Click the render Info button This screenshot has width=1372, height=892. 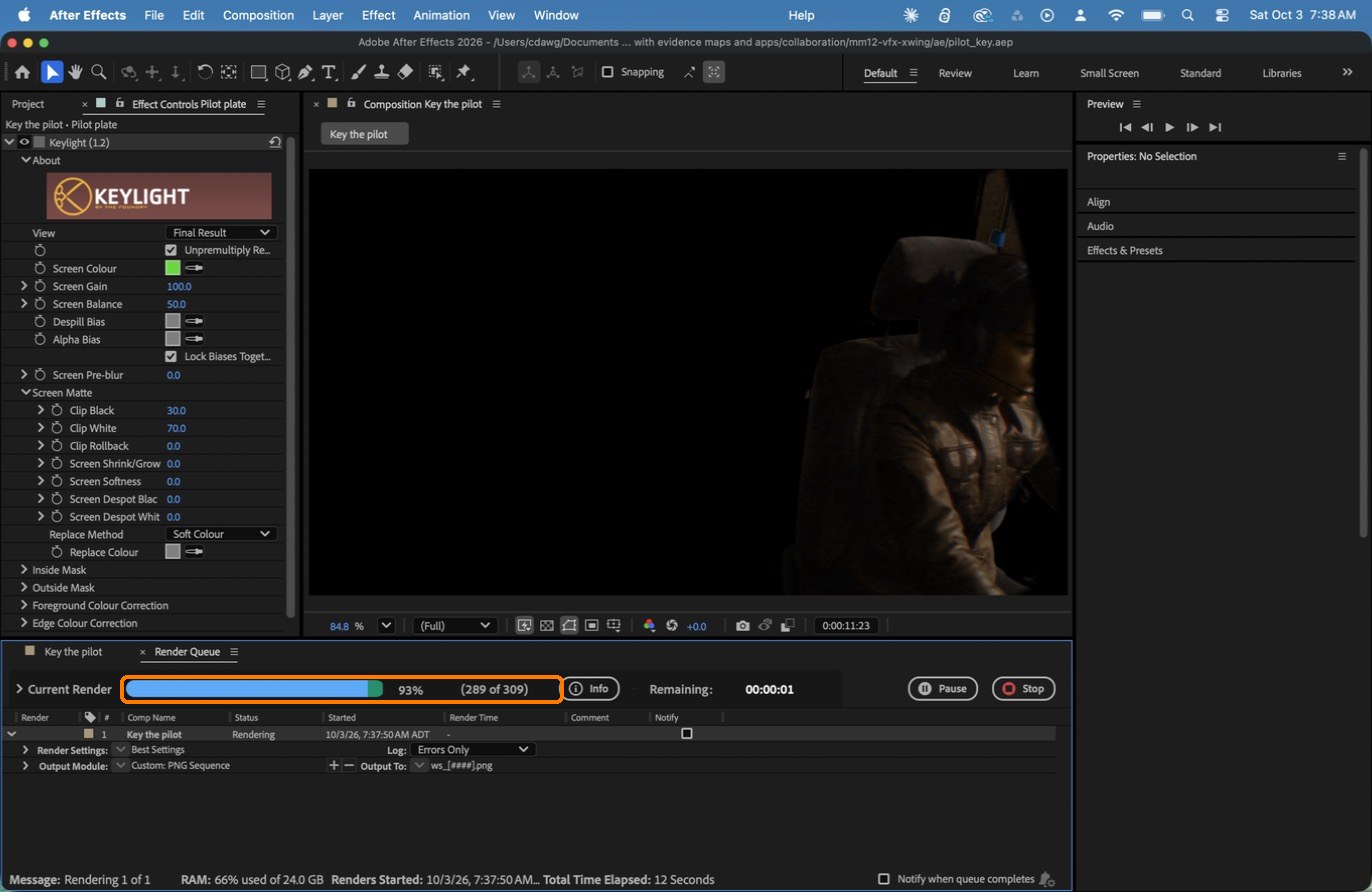pos(590,689)
